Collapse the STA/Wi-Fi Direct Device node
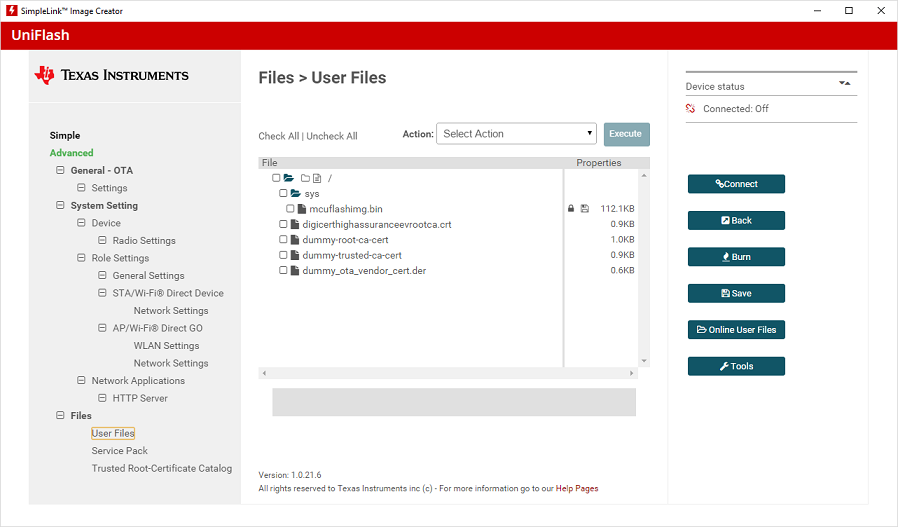 coord(102,293)
